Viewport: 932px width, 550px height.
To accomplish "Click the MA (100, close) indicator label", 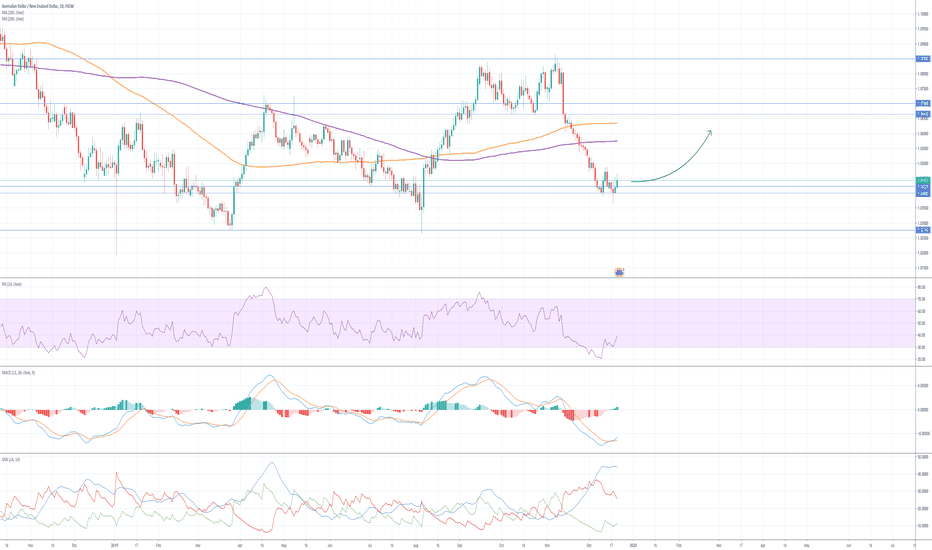I will pyautogui.click(x=13, y=11).
